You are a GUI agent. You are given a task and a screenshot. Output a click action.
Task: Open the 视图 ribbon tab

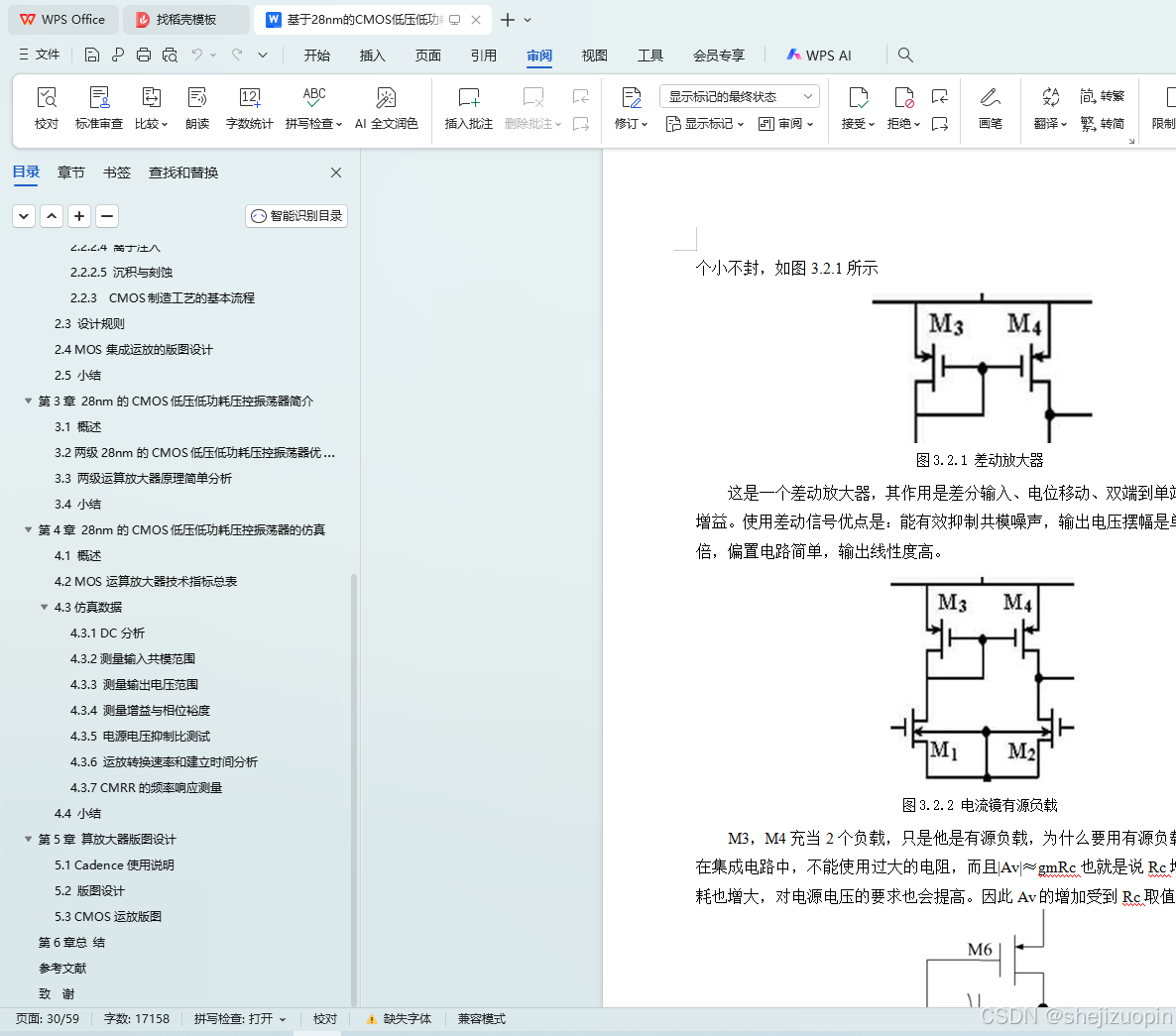pos(594,55)
